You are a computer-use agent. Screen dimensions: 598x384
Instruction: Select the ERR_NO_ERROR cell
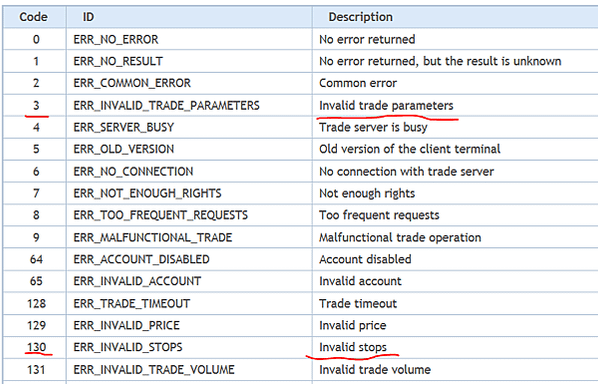pyautogui.click(x=116, y=39)
